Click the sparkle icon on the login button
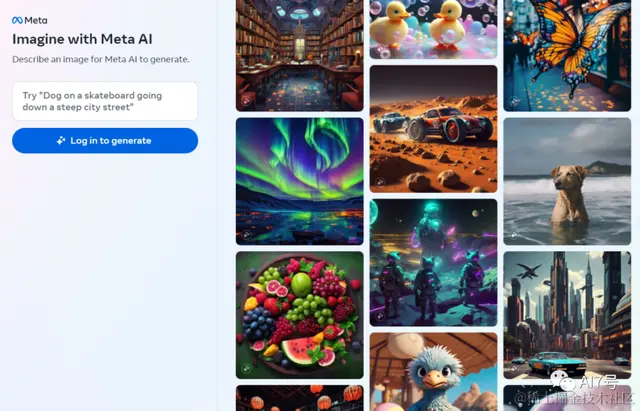The height and width of the screenshot is (411, 640). pyautogui.click(x=61, y=141)
